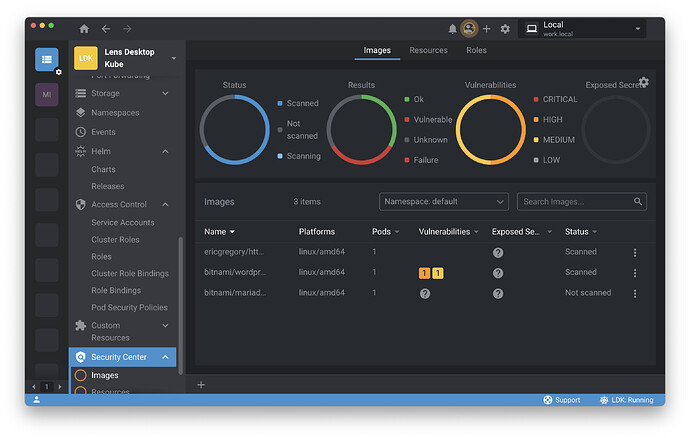Open the Namespace: default dropdown

coord(444,201)
